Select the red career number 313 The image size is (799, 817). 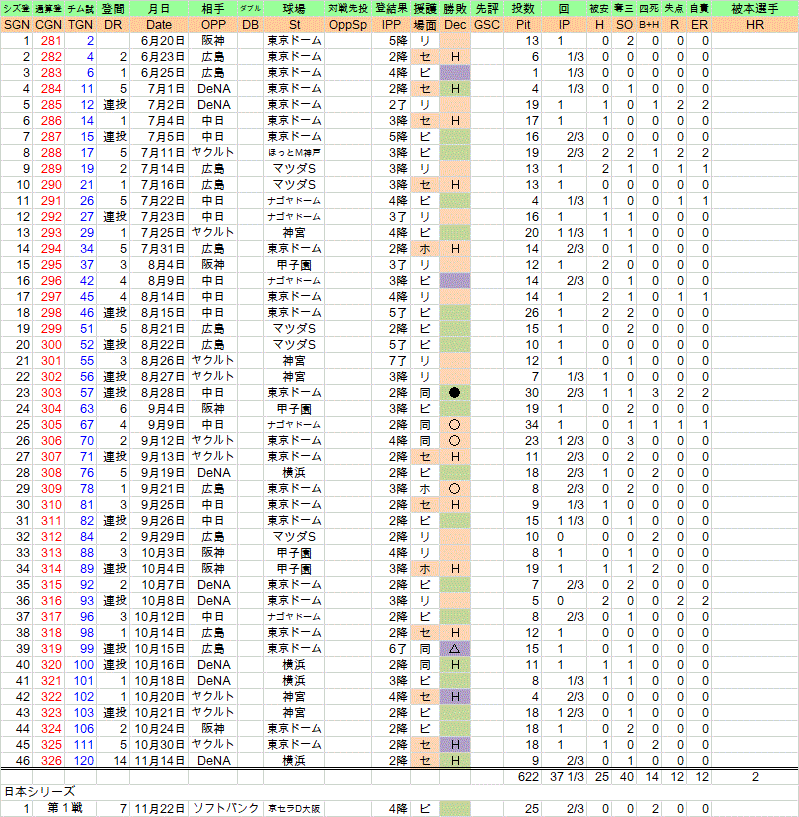pyautogui.click(x=51, y=553)
